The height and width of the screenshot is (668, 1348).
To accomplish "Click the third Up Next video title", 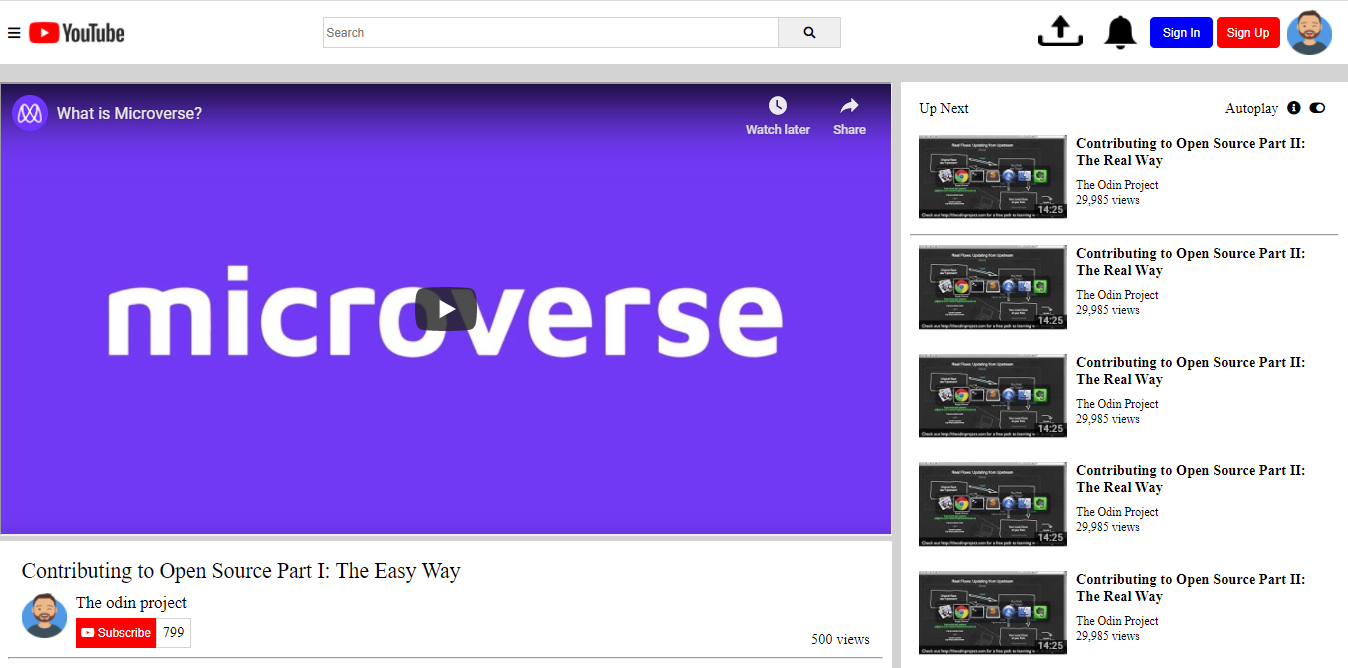I will 1191,371.
